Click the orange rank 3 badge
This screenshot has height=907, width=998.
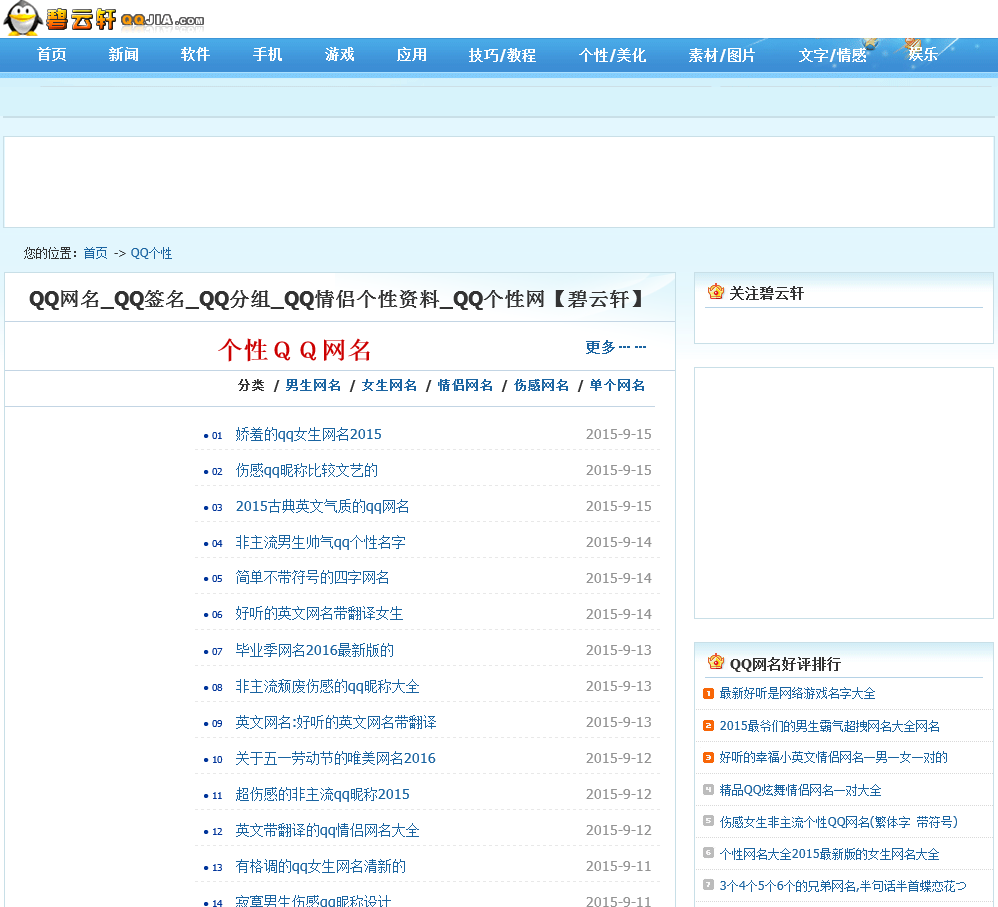[x=708, y=757]
